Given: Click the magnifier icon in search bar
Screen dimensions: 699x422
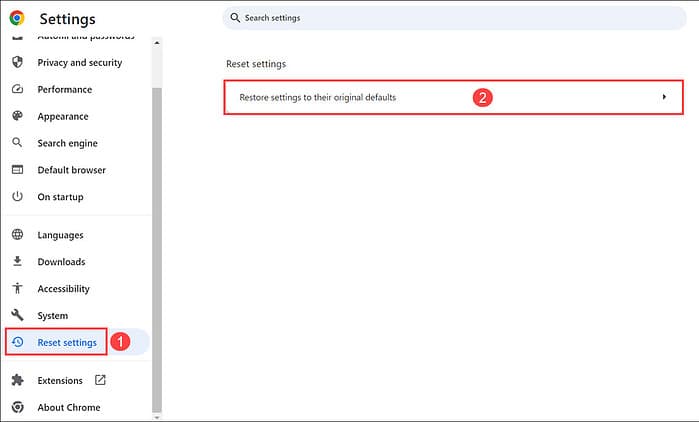Looking at the screenshot, I should (x=235, y=17).
